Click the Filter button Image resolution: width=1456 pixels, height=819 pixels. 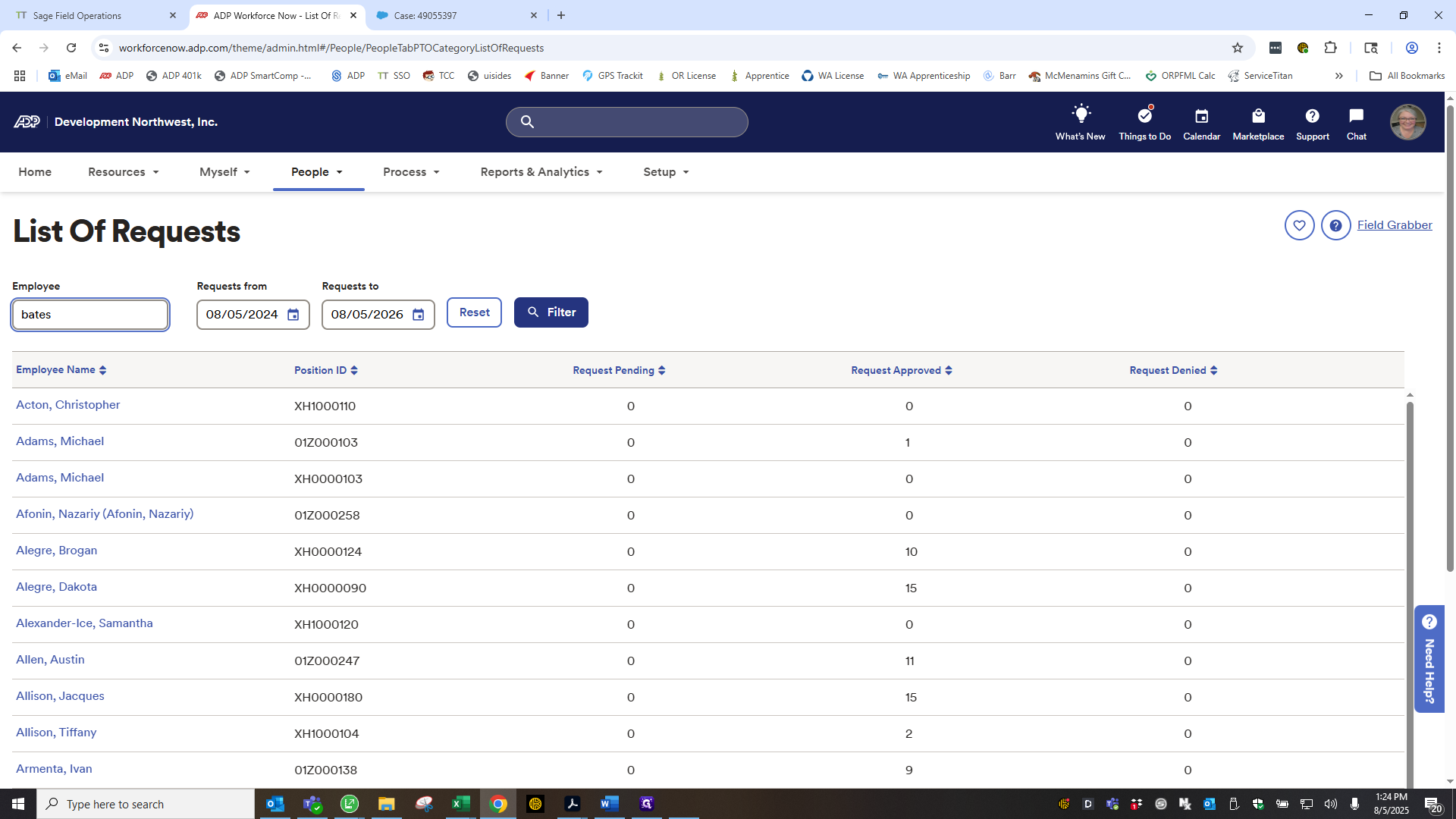click(551, 312)
